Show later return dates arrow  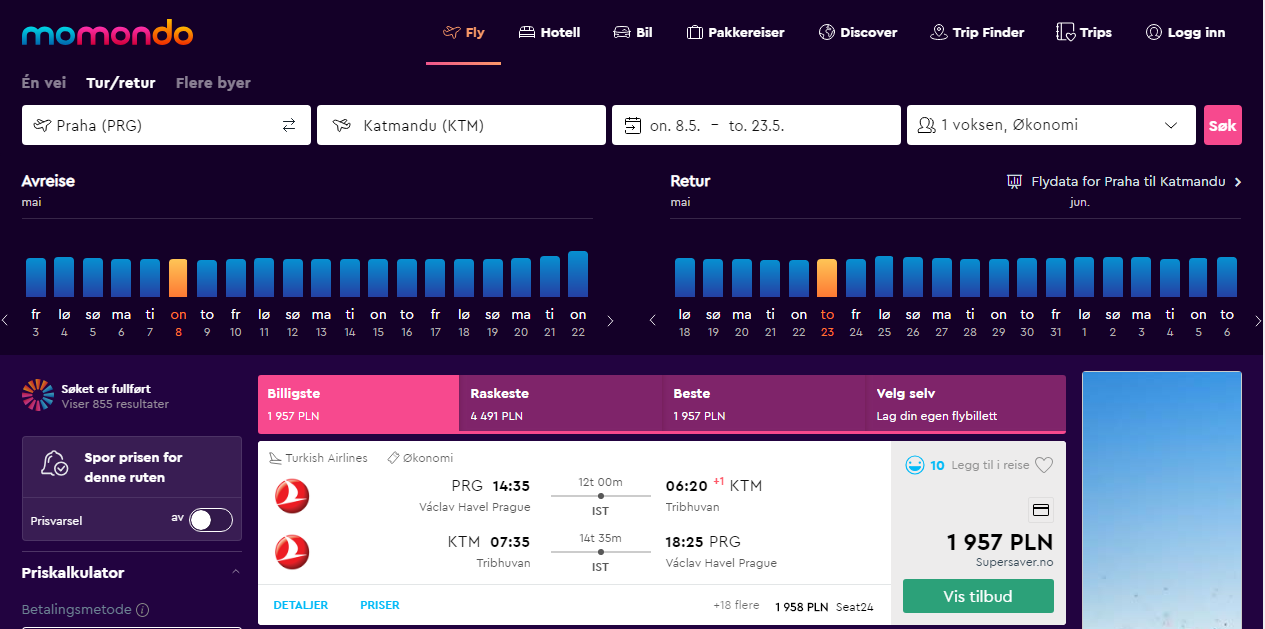[1258, 321]
